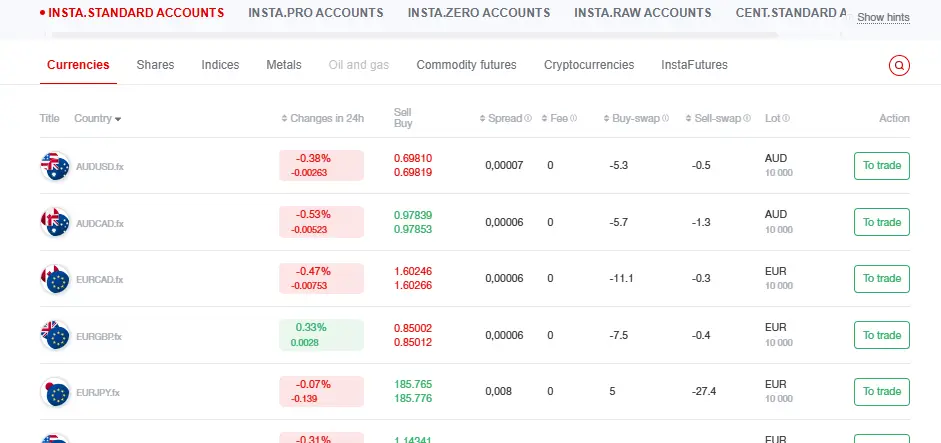Screen dimensions: 941x443
Task: Open the Cryptocurrencies tab
Action: point(589,65)
